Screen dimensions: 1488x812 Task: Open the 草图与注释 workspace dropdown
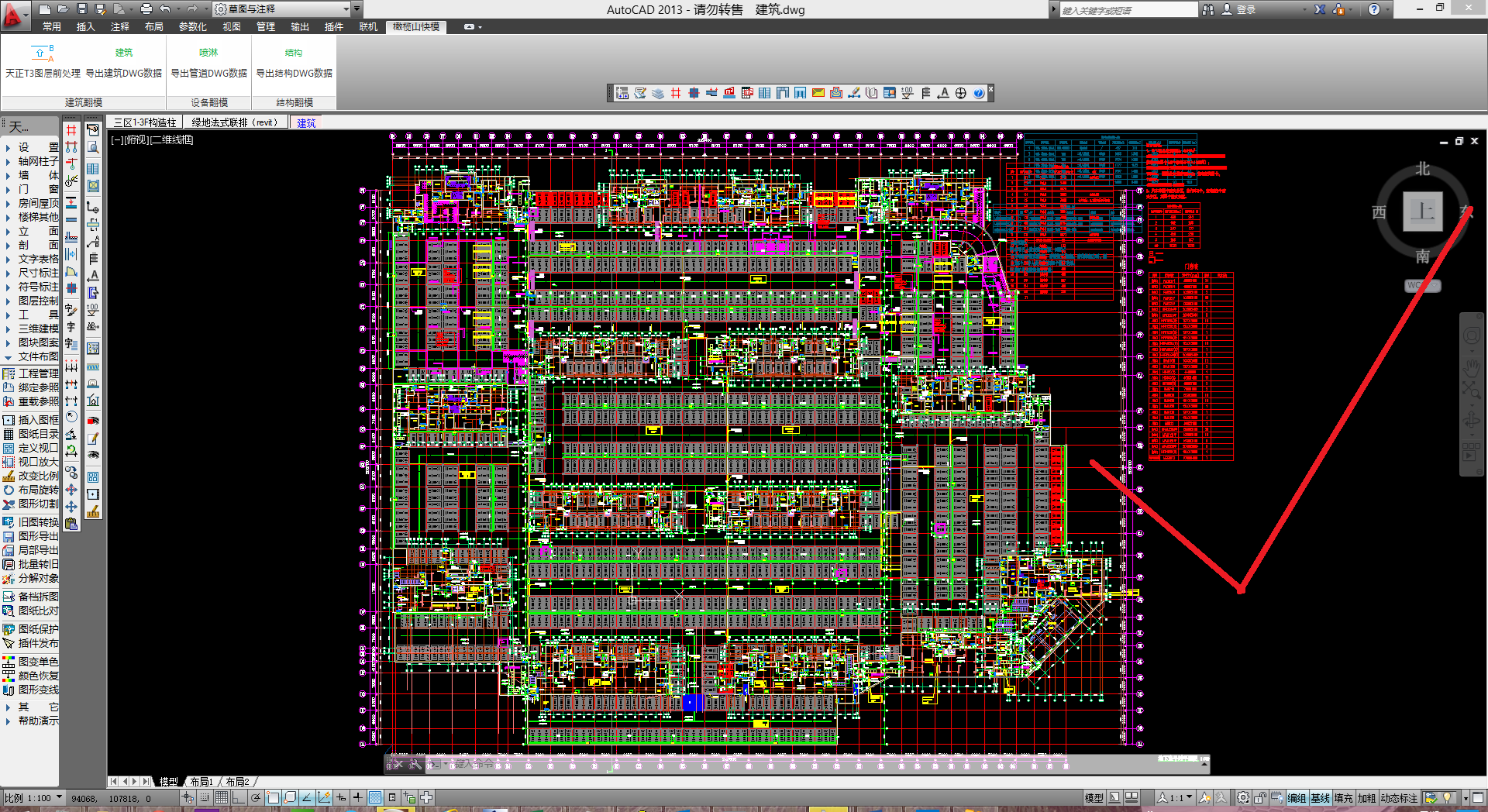point(282,9)
